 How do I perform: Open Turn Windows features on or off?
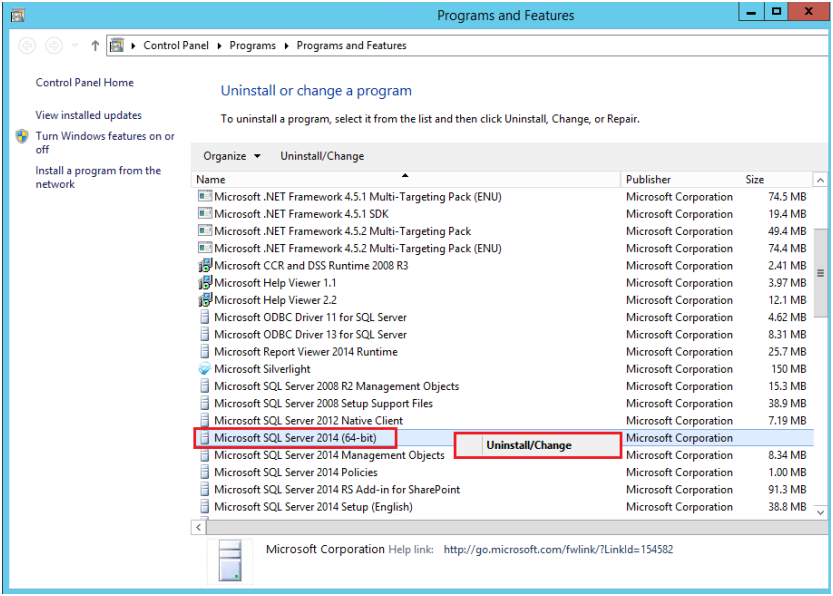[105, 143]
